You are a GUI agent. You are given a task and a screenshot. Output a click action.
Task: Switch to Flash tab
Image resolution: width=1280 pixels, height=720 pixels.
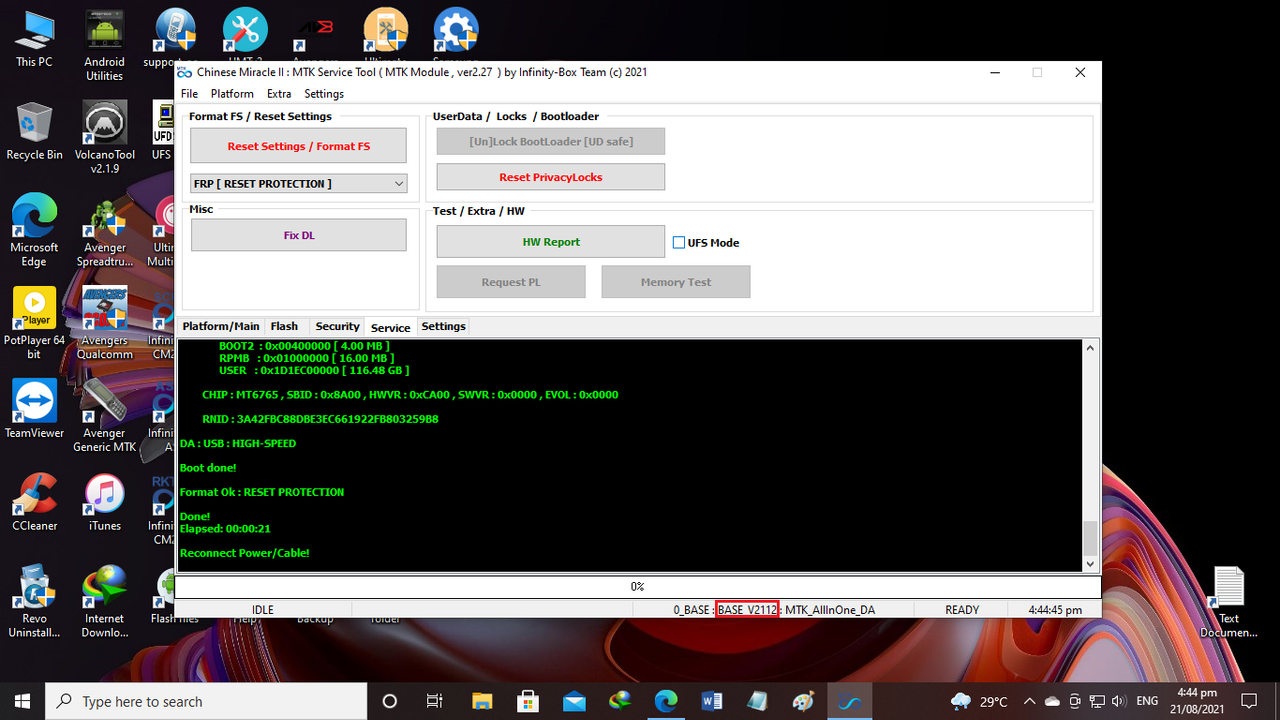coord(284,326)
